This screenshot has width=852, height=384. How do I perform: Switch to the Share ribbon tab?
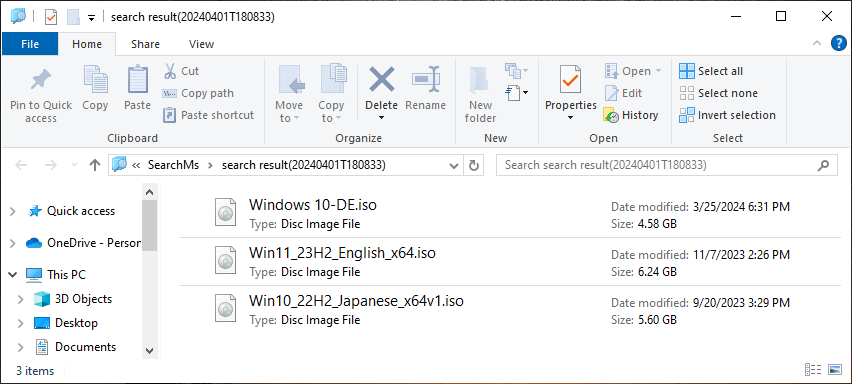[x=145, y=44]
